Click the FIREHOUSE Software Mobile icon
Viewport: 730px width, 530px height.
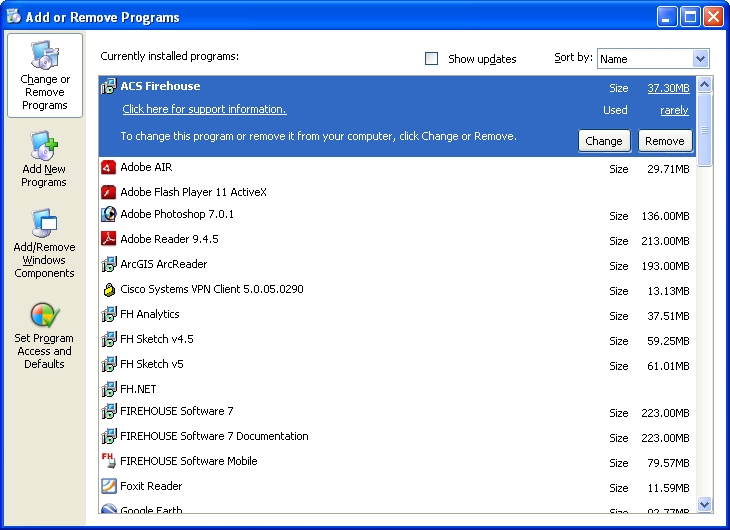click(108, 461)
